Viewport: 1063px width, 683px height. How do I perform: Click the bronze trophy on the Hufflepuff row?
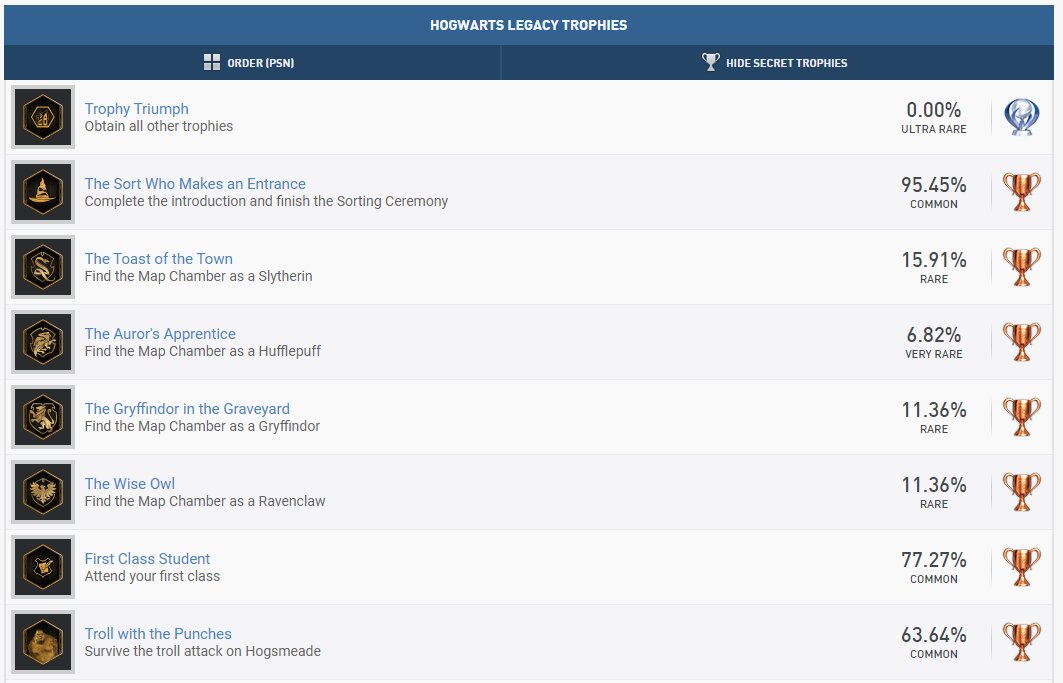click(x=1021, y=342)
